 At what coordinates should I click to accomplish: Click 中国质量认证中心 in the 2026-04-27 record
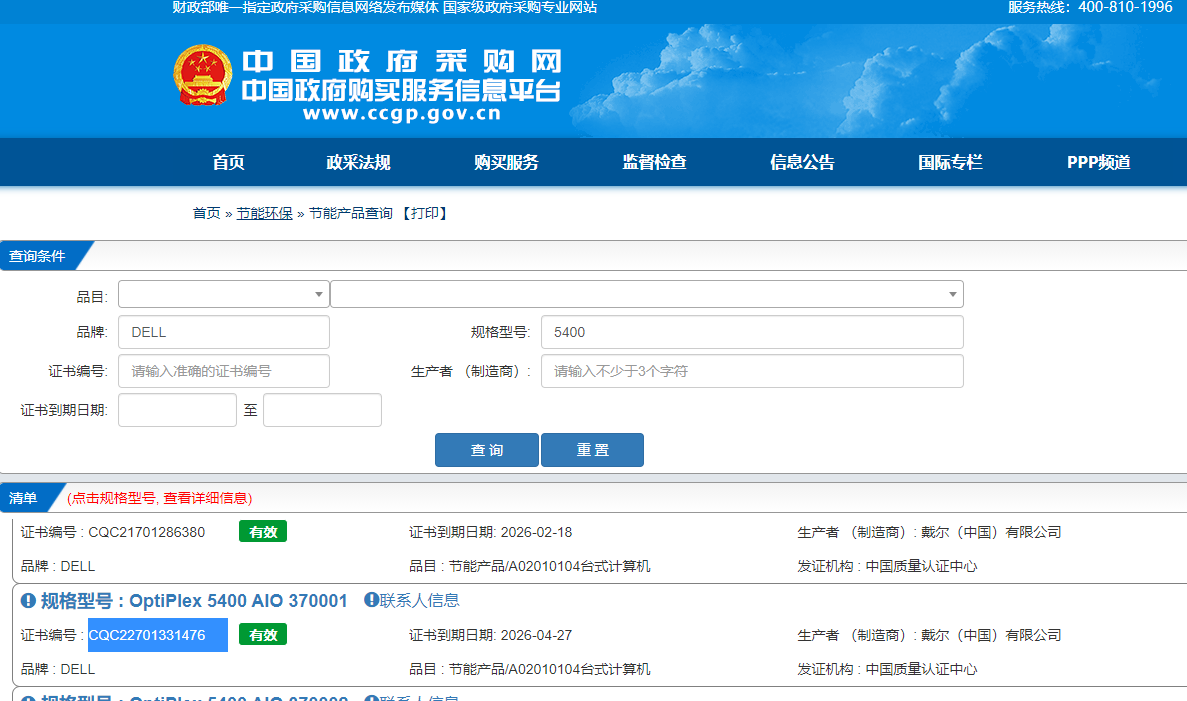(x=921, y=669)
